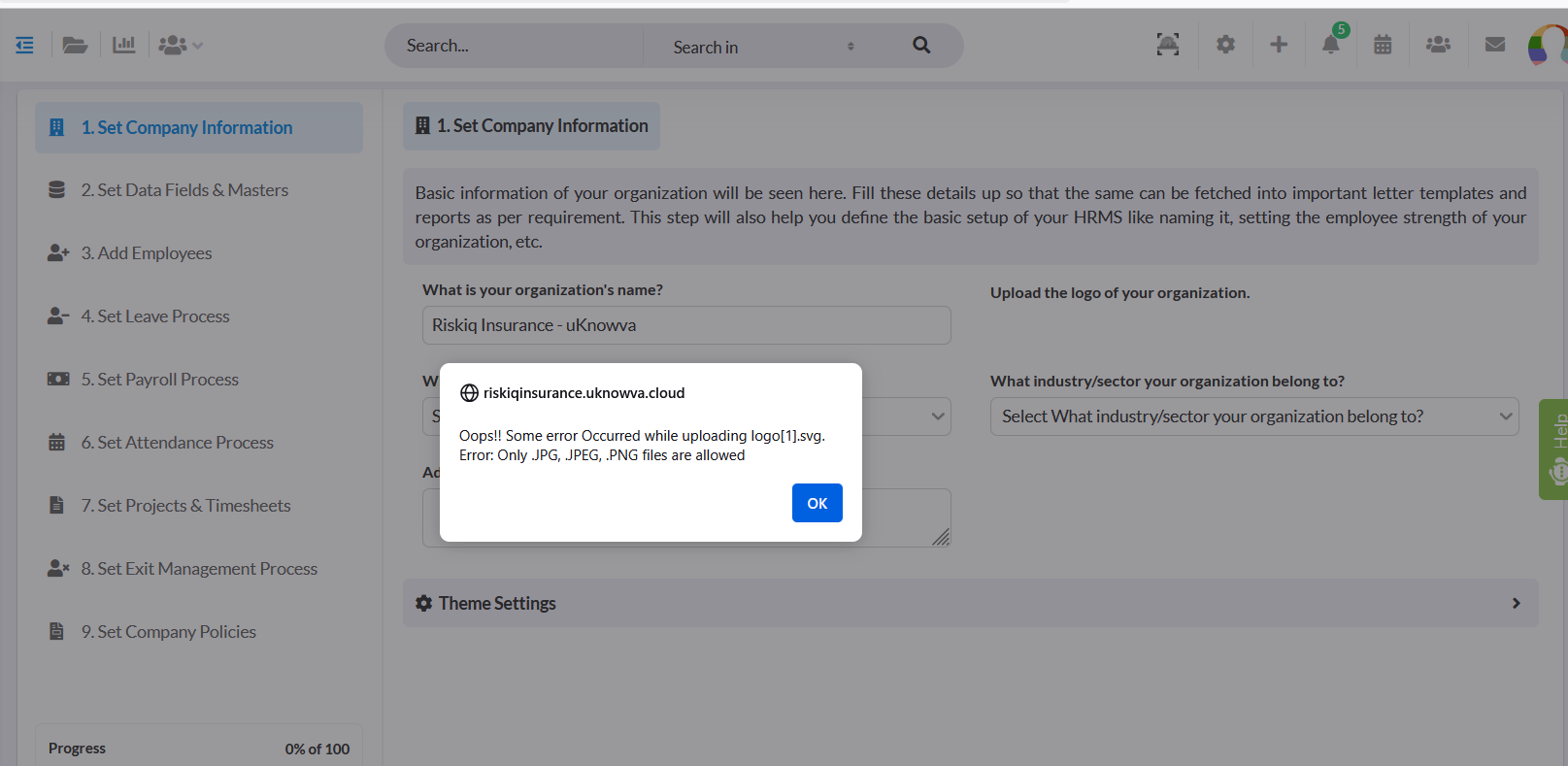Open the notifications bell icon

pyautogui.click(x=1331, y=45)
